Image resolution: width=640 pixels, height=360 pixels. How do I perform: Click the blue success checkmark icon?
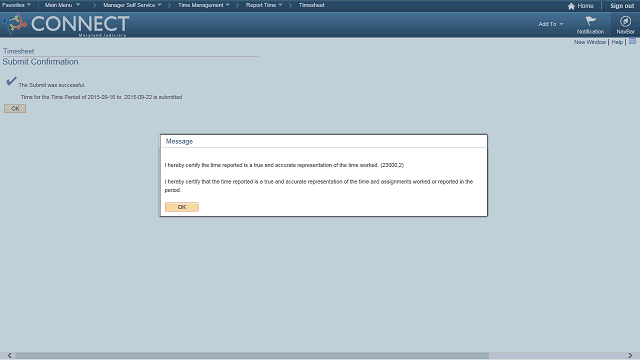point(11,81)
